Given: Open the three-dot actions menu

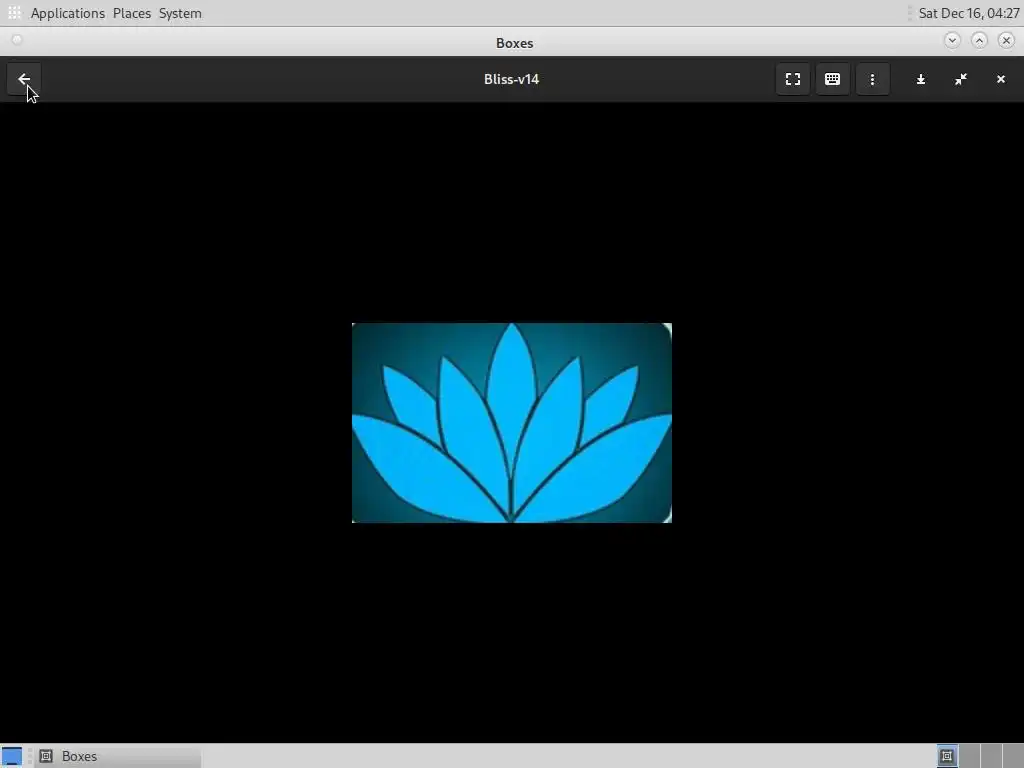Looking at the screenshot, I should tap(872, 79).
